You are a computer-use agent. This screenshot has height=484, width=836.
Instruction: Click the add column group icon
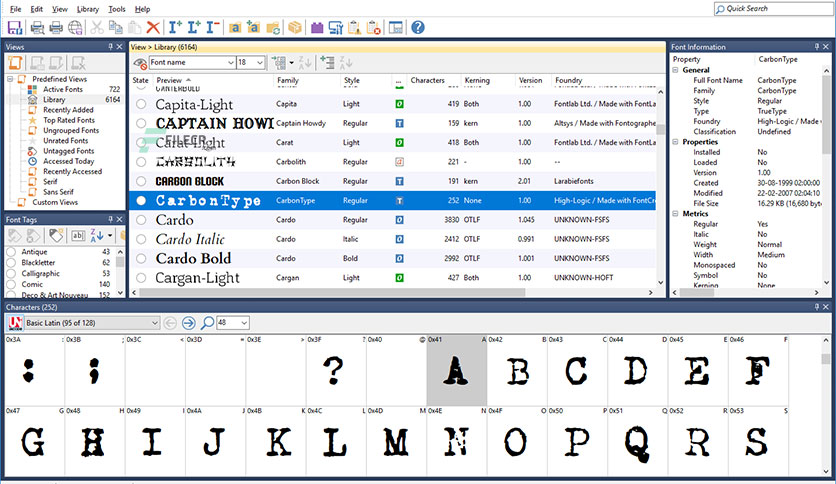pyautogui.click(x=279, y=63)
